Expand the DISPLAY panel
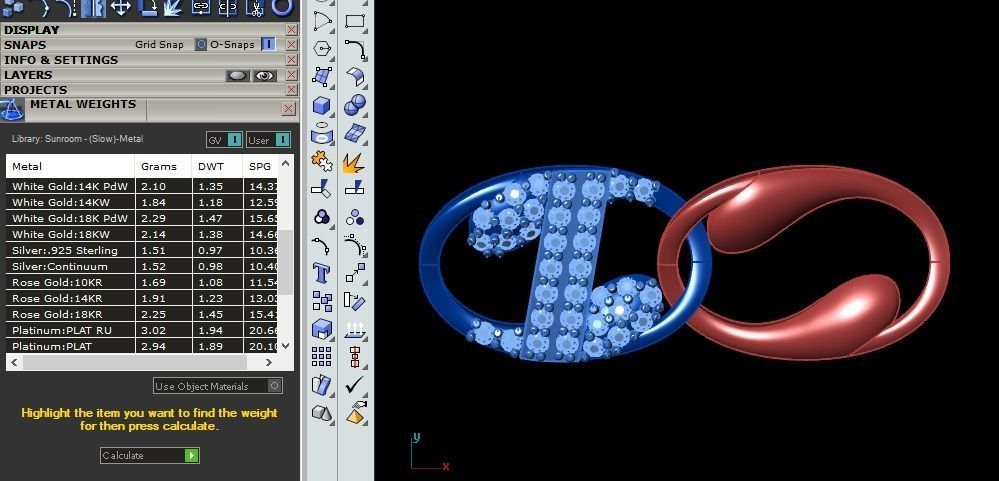 click(x=32, y=30)
